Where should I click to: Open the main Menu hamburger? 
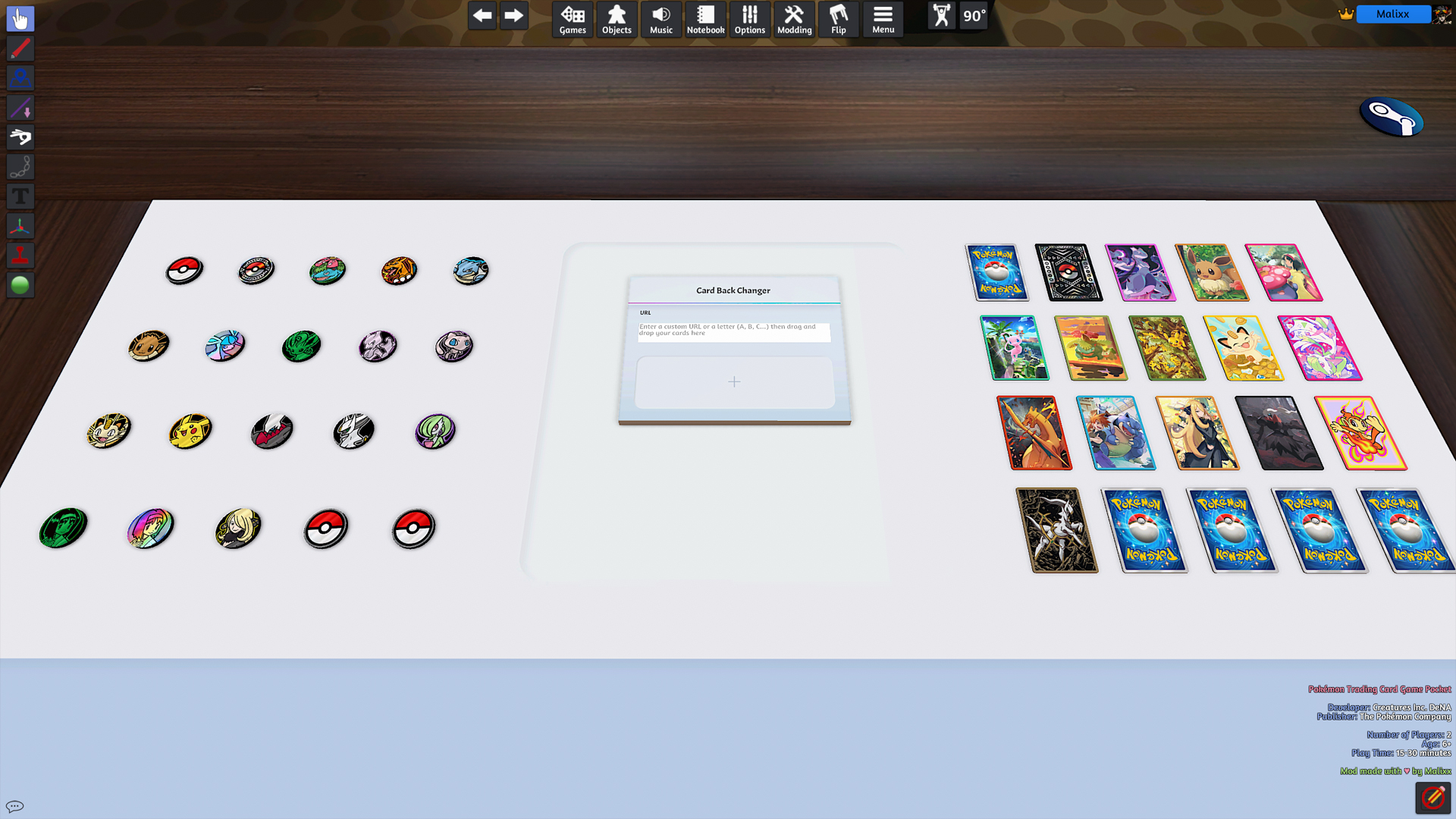[883, 19]
